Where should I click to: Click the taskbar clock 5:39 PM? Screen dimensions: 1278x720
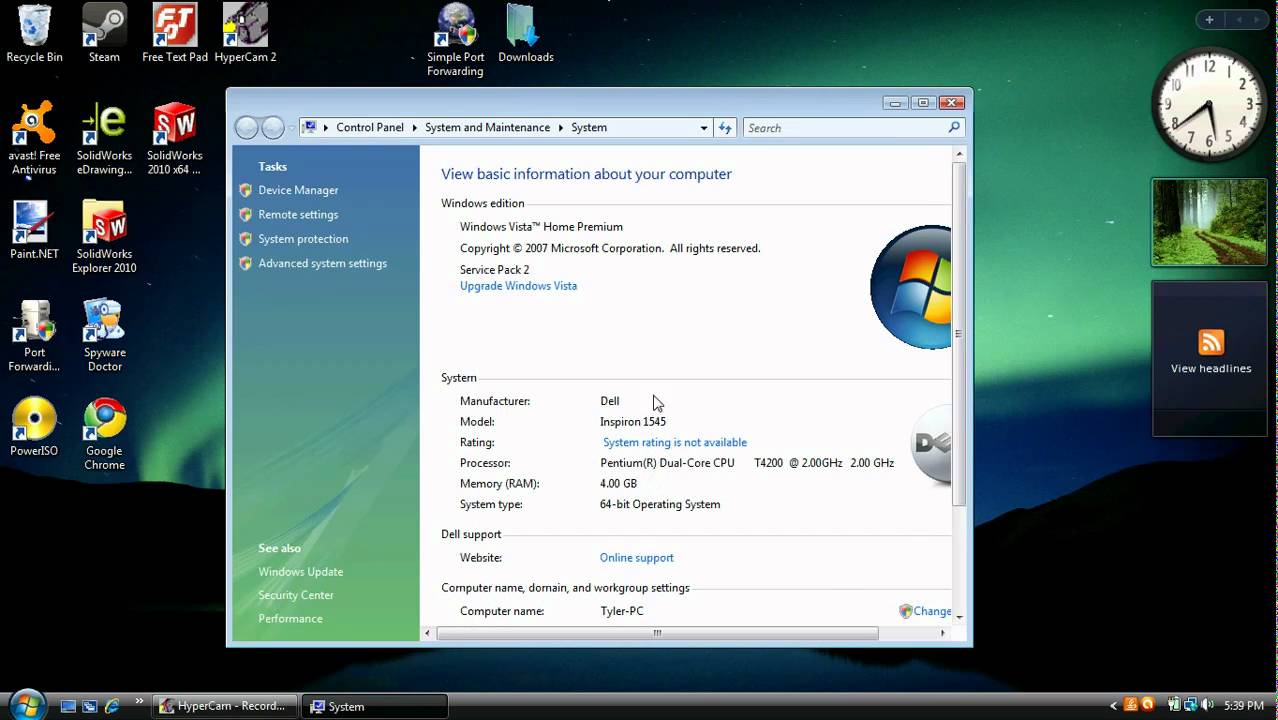tap(1244, 706)
